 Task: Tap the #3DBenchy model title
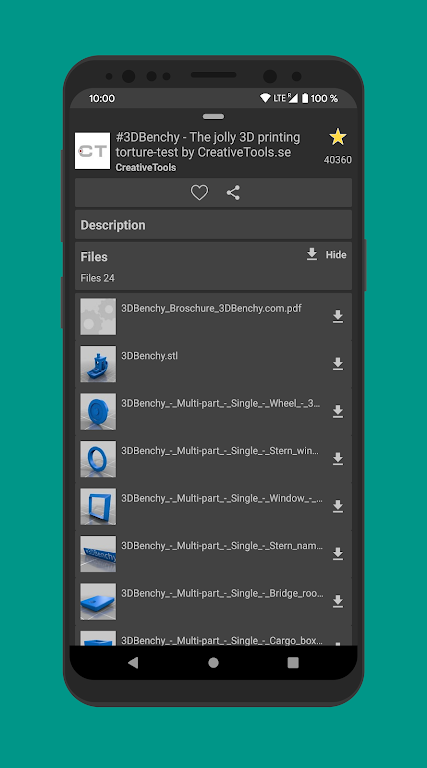point(209,144)
